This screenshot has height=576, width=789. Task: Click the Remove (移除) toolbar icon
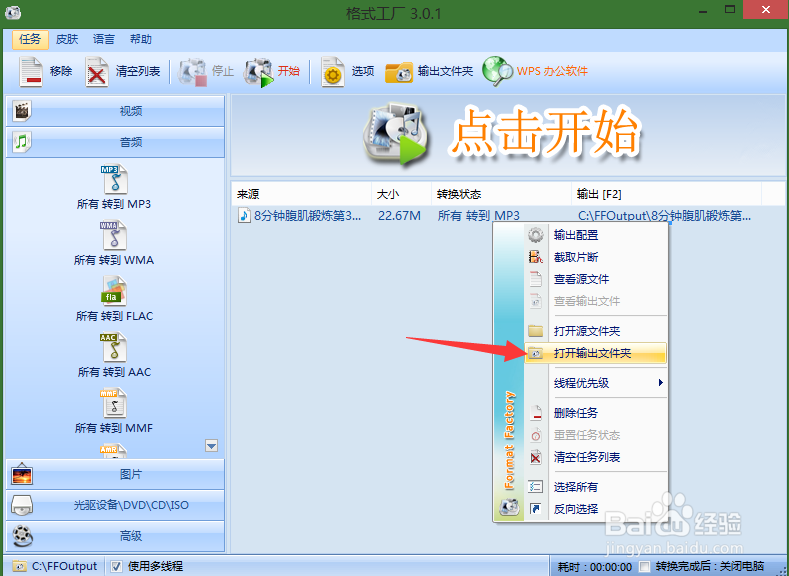(31, 71)
